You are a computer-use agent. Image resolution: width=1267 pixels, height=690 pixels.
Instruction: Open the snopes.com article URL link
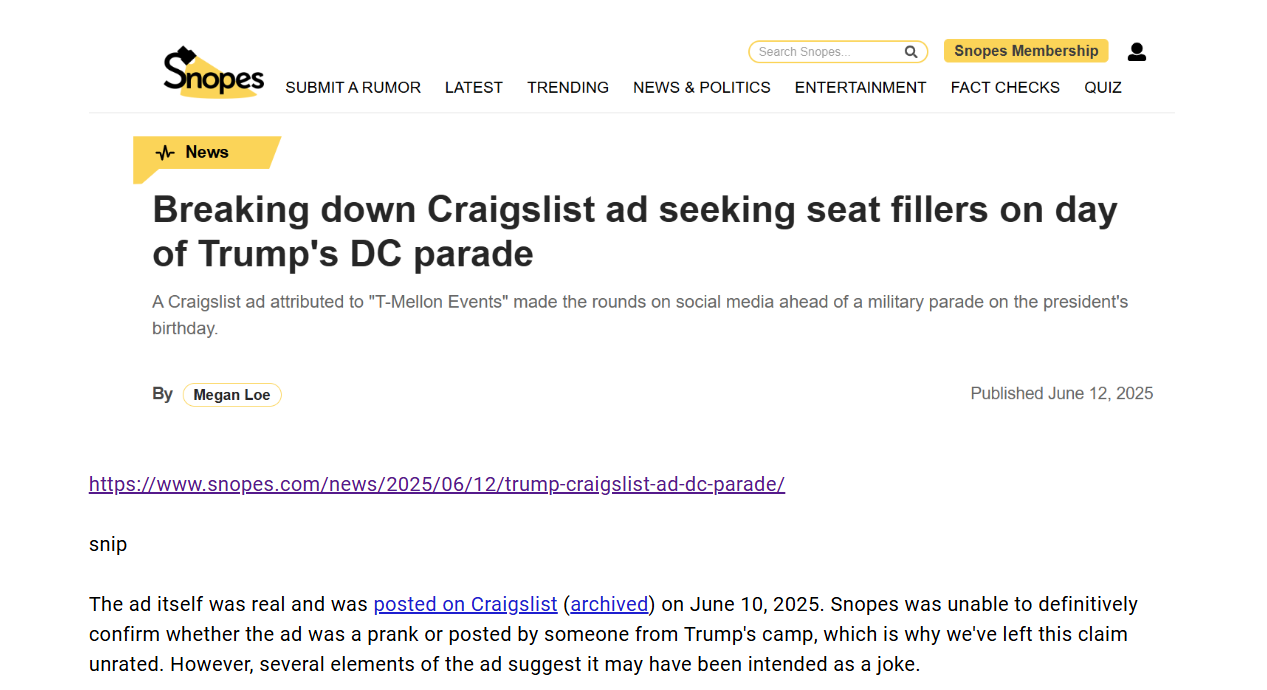(436, 485)
